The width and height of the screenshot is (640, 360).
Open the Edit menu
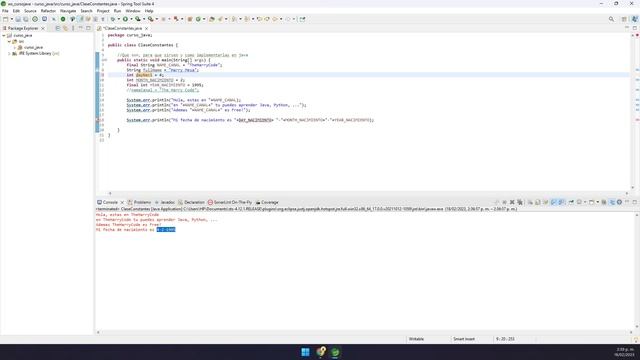click(x=16, y=11)
